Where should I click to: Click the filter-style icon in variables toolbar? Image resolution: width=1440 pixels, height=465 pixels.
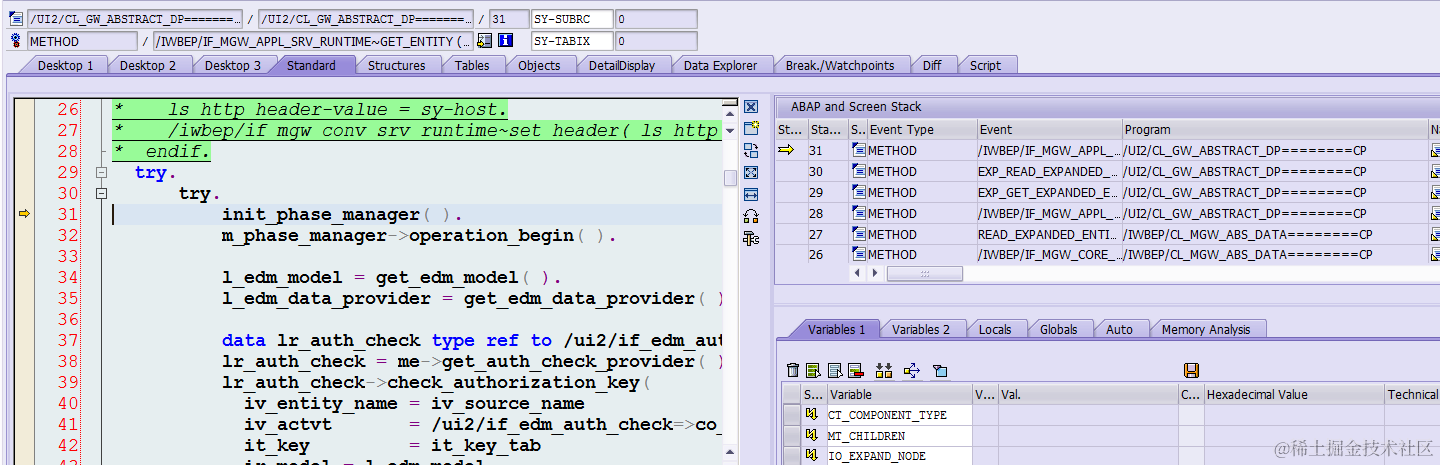coord(940,371)
